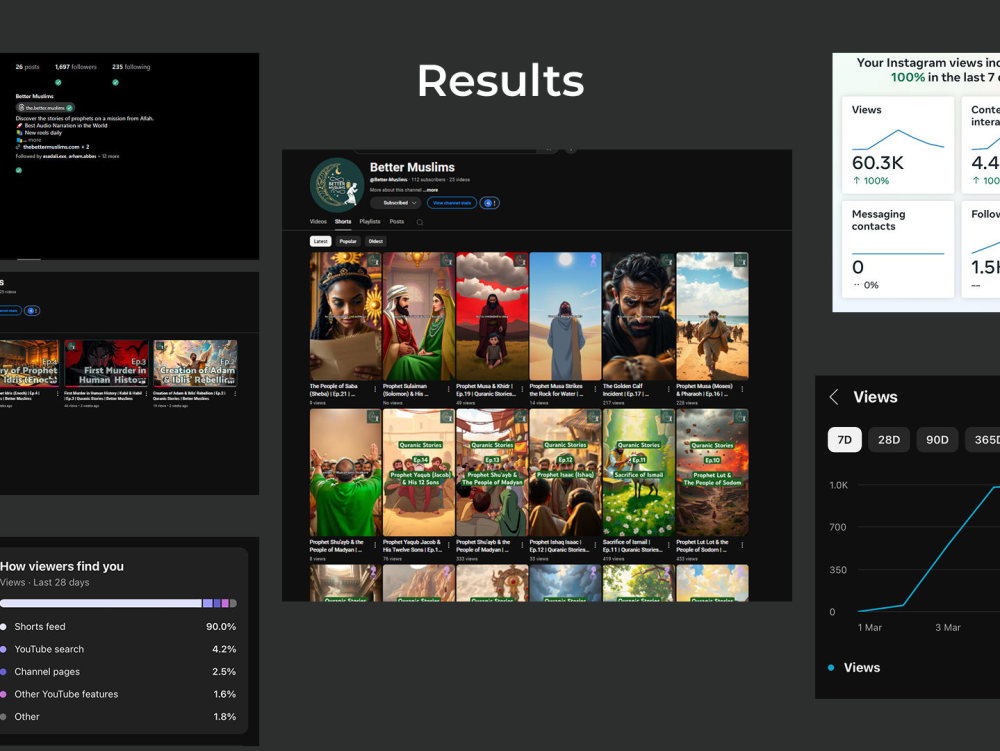Click the white Shorts feed legend dot
The width and height of the screenshot is (1000, 751).
[3, 627]
